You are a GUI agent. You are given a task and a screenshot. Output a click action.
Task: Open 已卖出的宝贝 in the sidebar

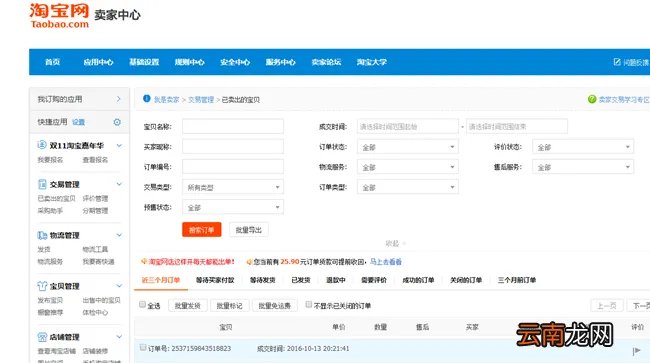pyautogui.click(x=56, y=198)
